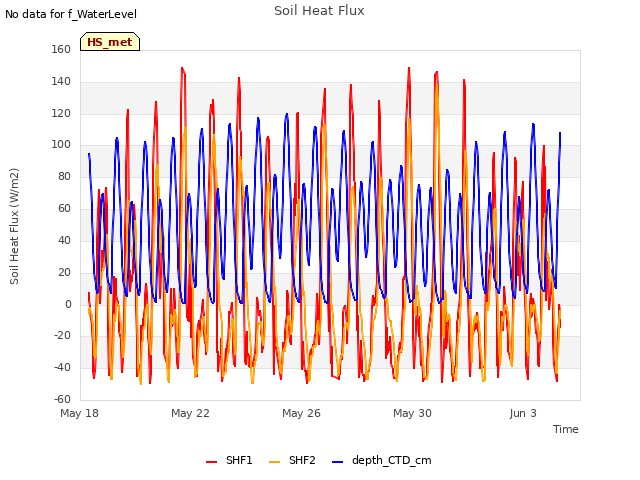
Task: Select the SHF2 legend label
Action: coord(302,460)
